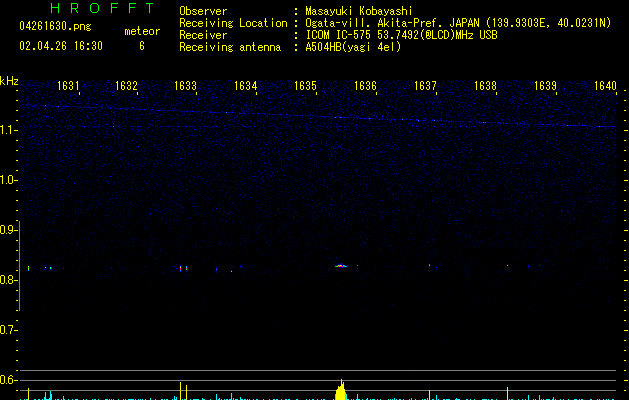Select the Ogata-vill. Akita-Pref. JAPAN location text
Screen dimensions: 629x400
pyautogui.click(x=458, y=23)
